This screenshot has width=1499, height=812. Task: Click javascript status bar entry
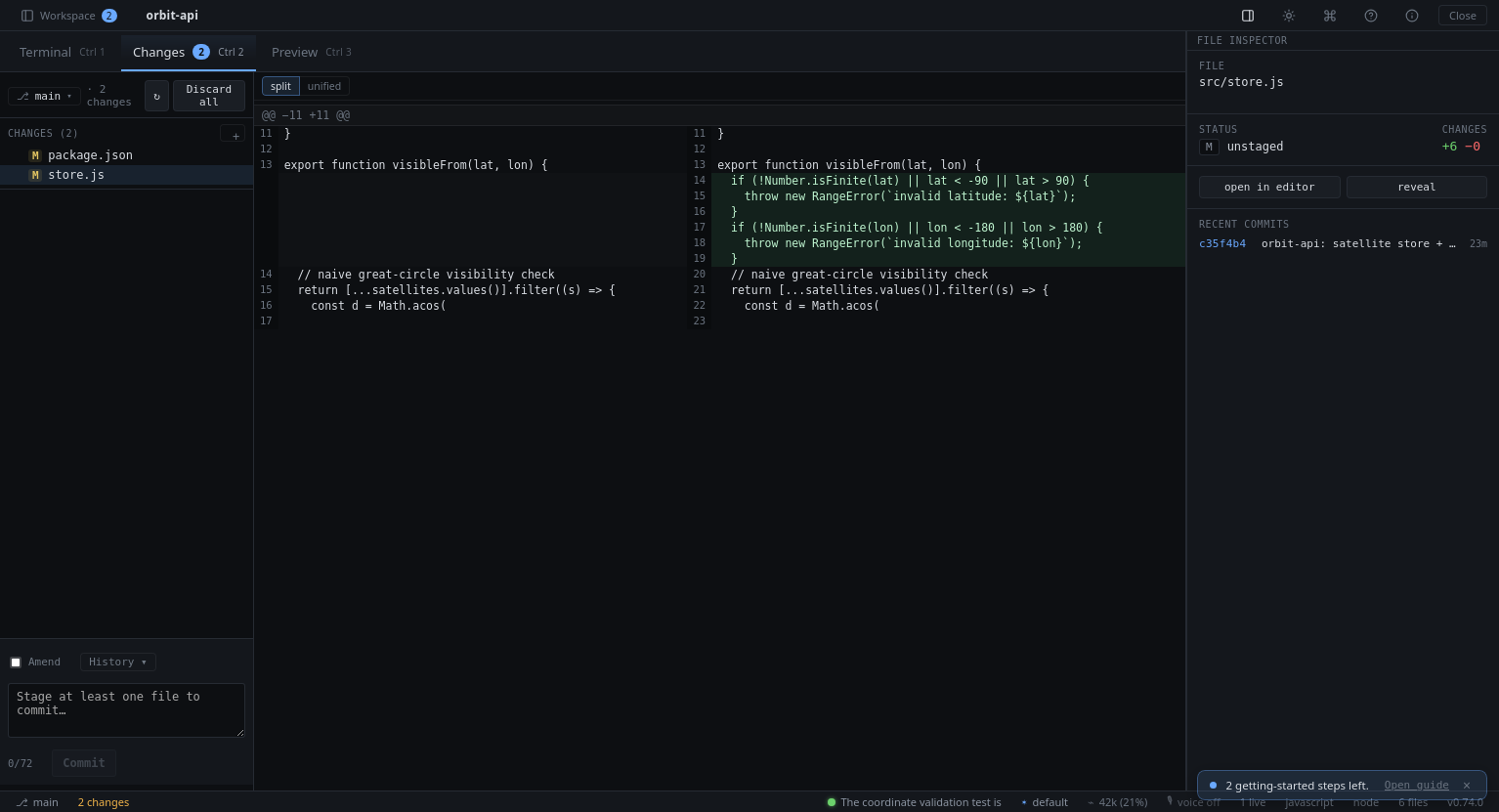(x=1309, y=802)
